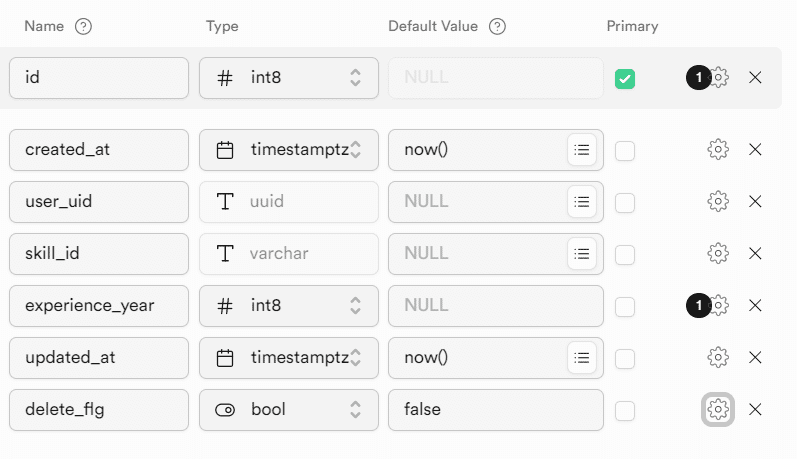Open settings gear for created_at column
The image size is (797, 459).
point(717,150)
